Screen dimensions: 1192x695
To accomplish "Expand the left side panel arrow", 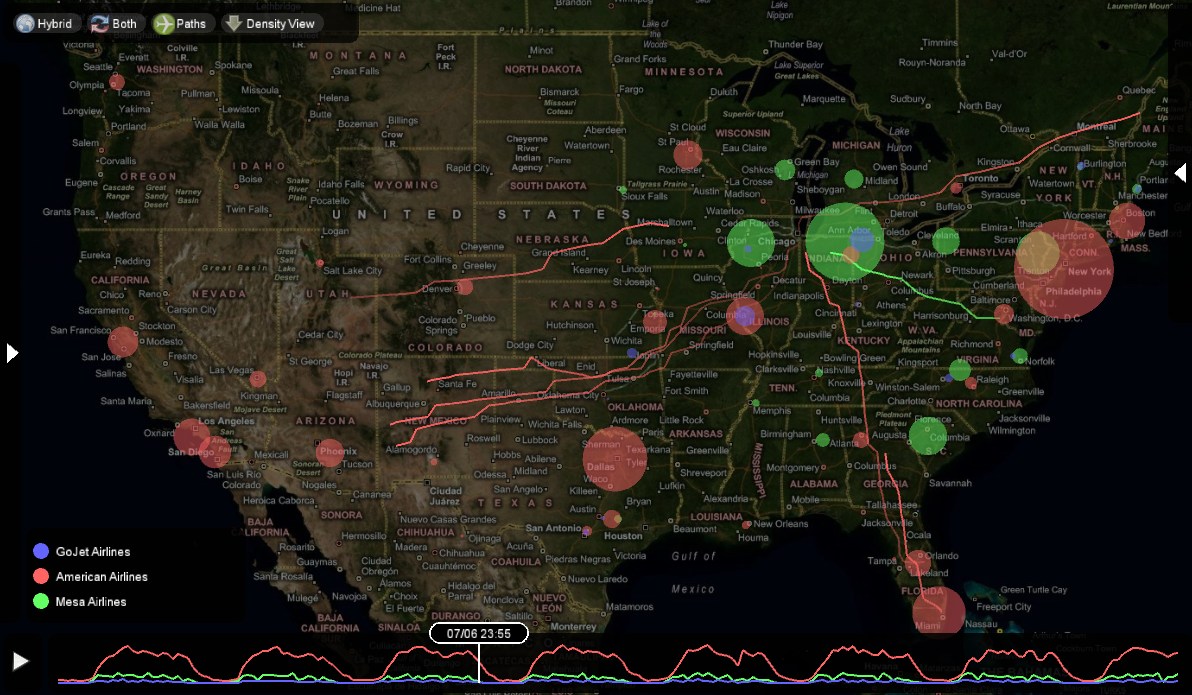I will click(x=11, y=353).
